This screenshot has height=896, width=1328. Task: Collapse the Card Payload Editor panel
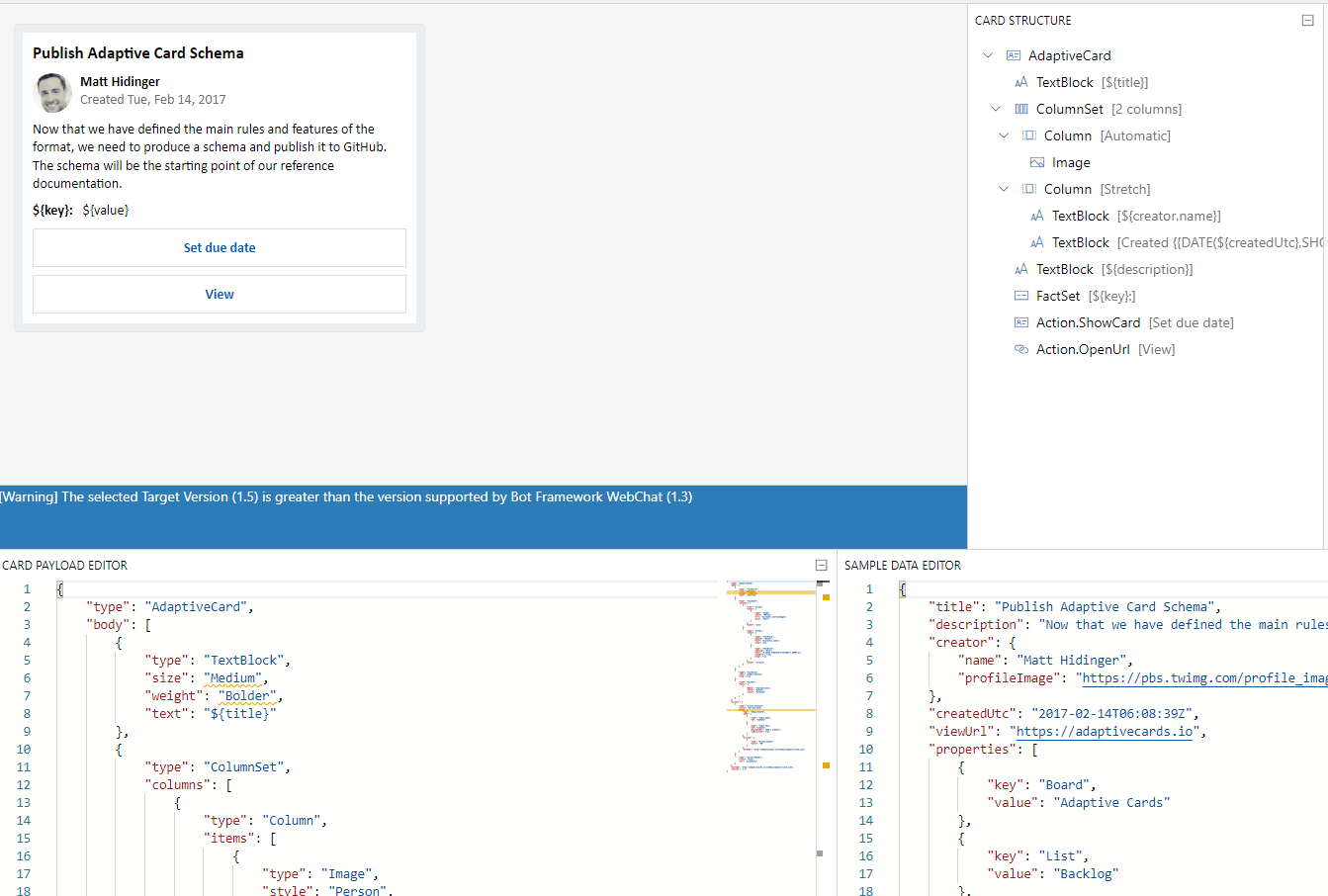(821, 566)
